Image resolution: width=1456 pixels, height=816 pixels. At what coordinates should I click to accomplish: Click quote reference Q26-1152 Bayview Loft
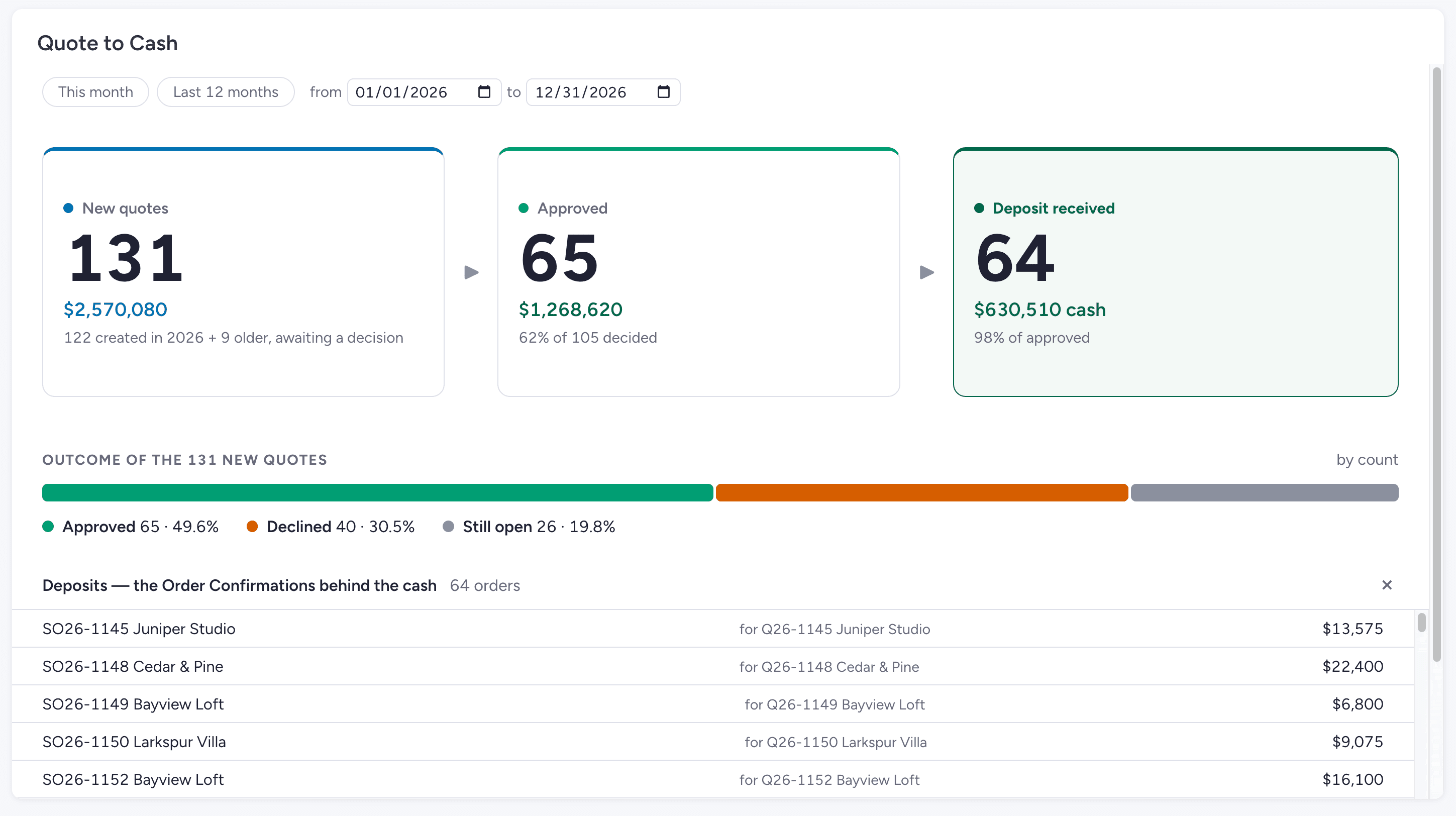tap(829, 780)
